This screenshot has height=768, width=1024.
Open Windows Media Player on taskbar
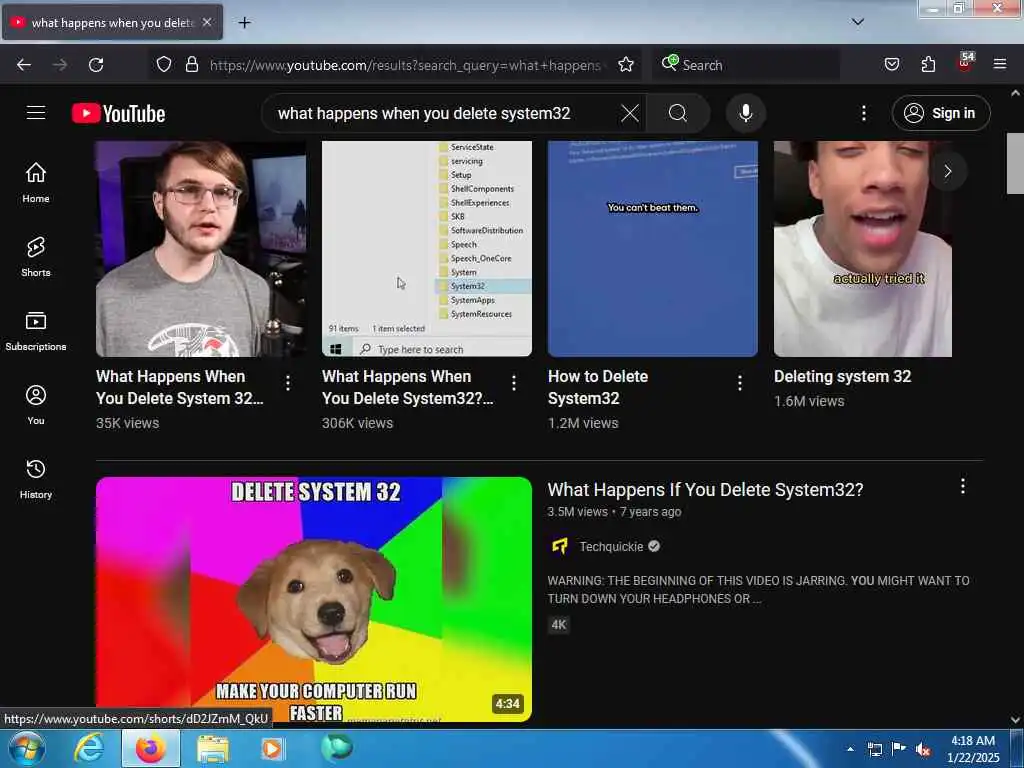[272, 748]
